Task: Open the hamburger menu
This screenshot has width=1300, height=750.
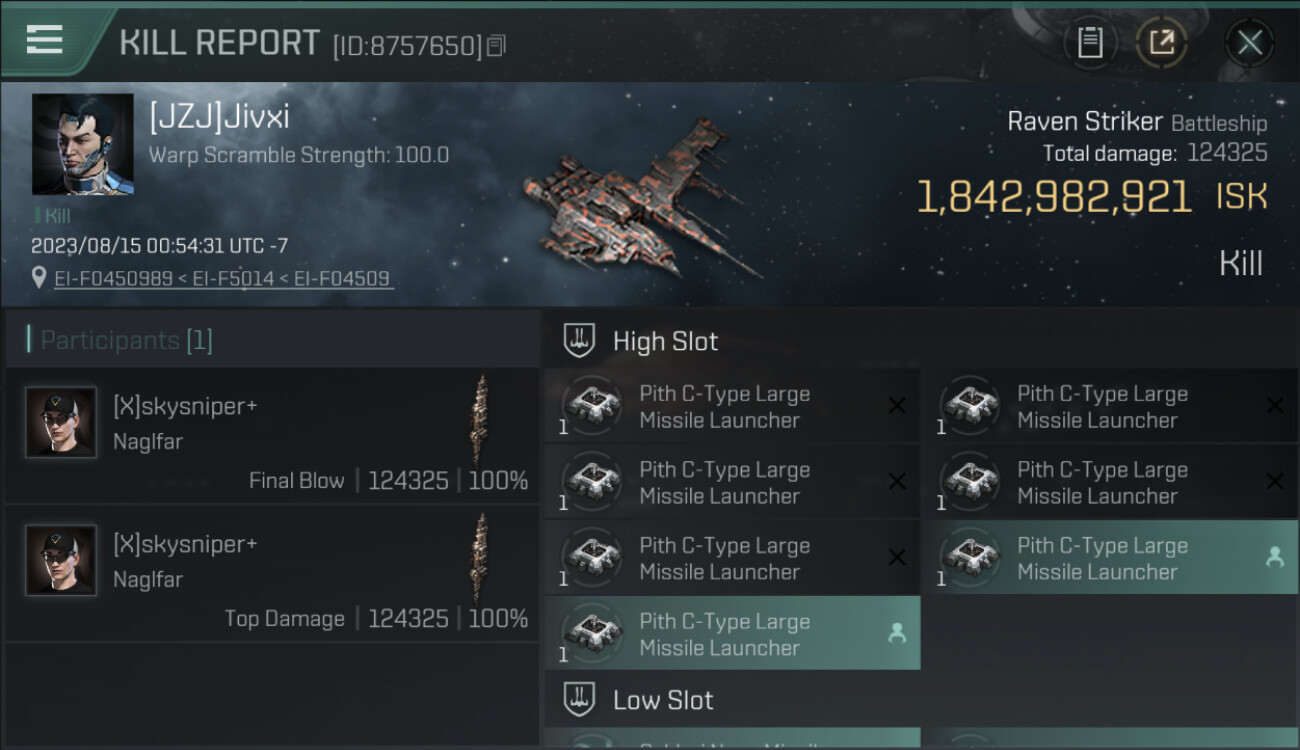Action: pyautogui.click(x=44, y=40)
